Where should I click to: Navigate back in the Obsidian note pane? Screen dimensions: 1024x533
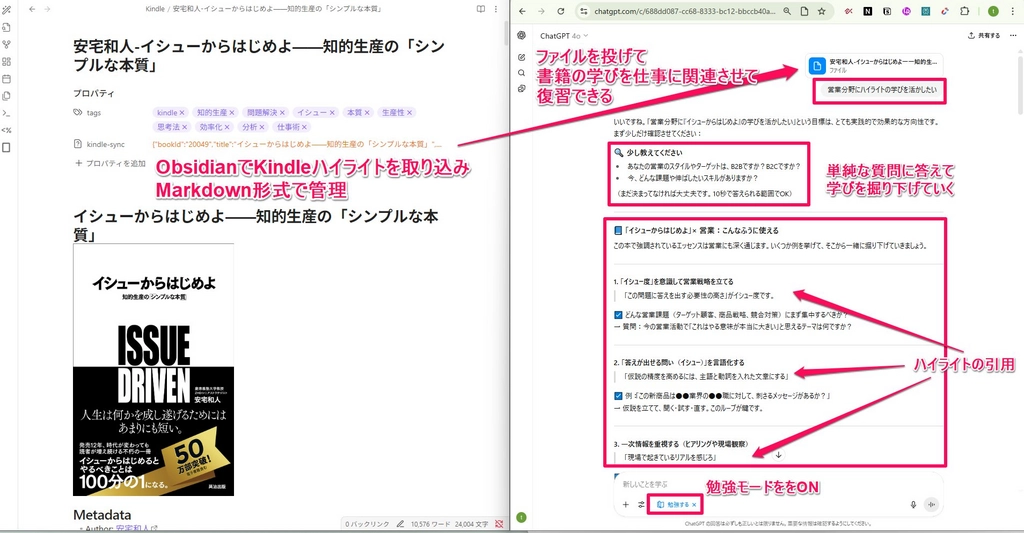point(32,9)
